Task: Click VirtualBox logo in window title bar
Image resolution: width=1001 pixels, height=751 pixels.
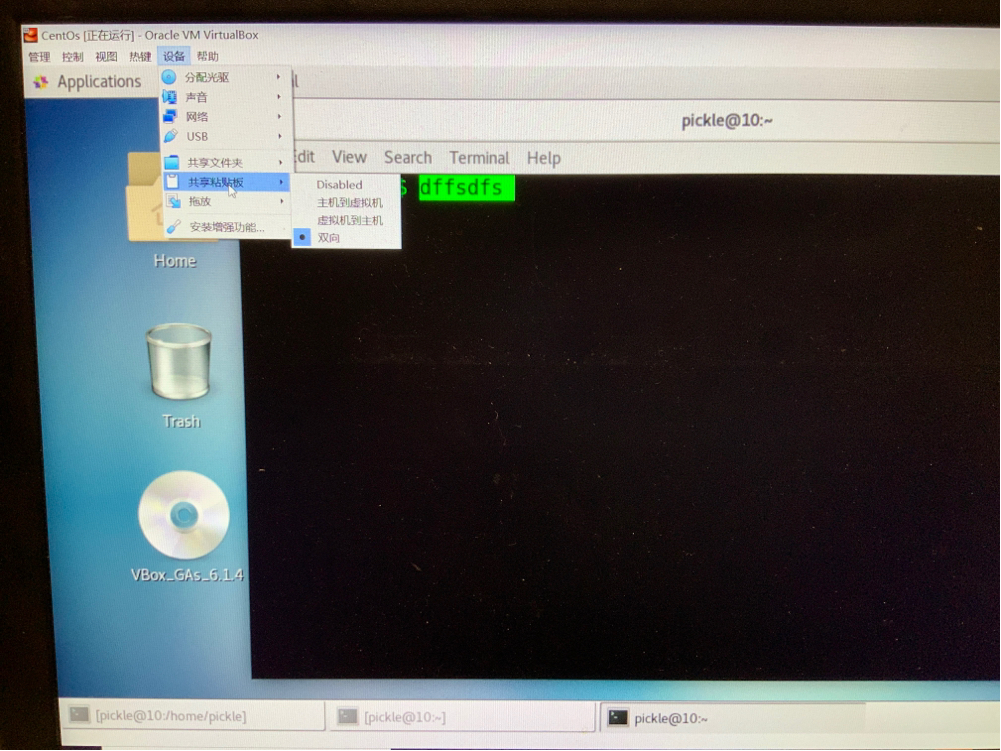Action: pos(30,35)
